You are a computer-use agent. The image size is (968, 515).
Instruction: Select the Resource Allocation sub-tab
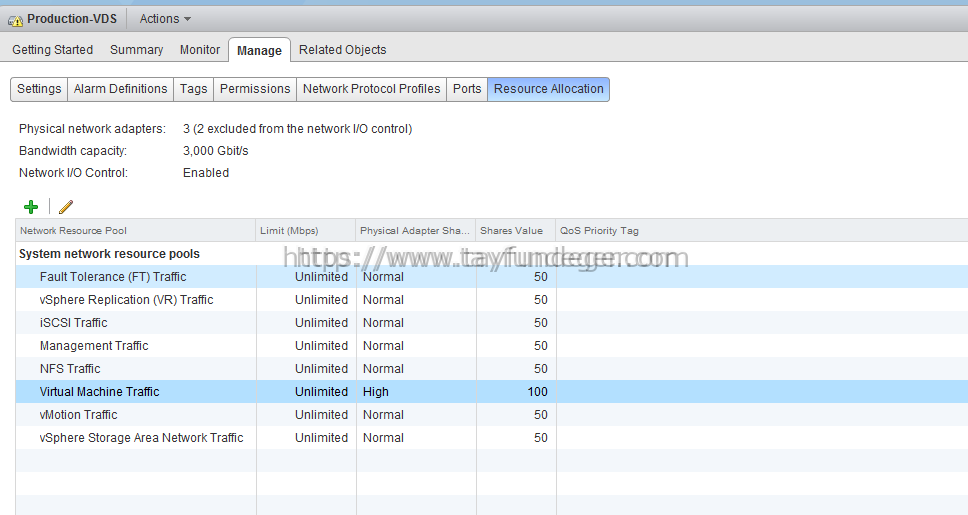(549, 89)
